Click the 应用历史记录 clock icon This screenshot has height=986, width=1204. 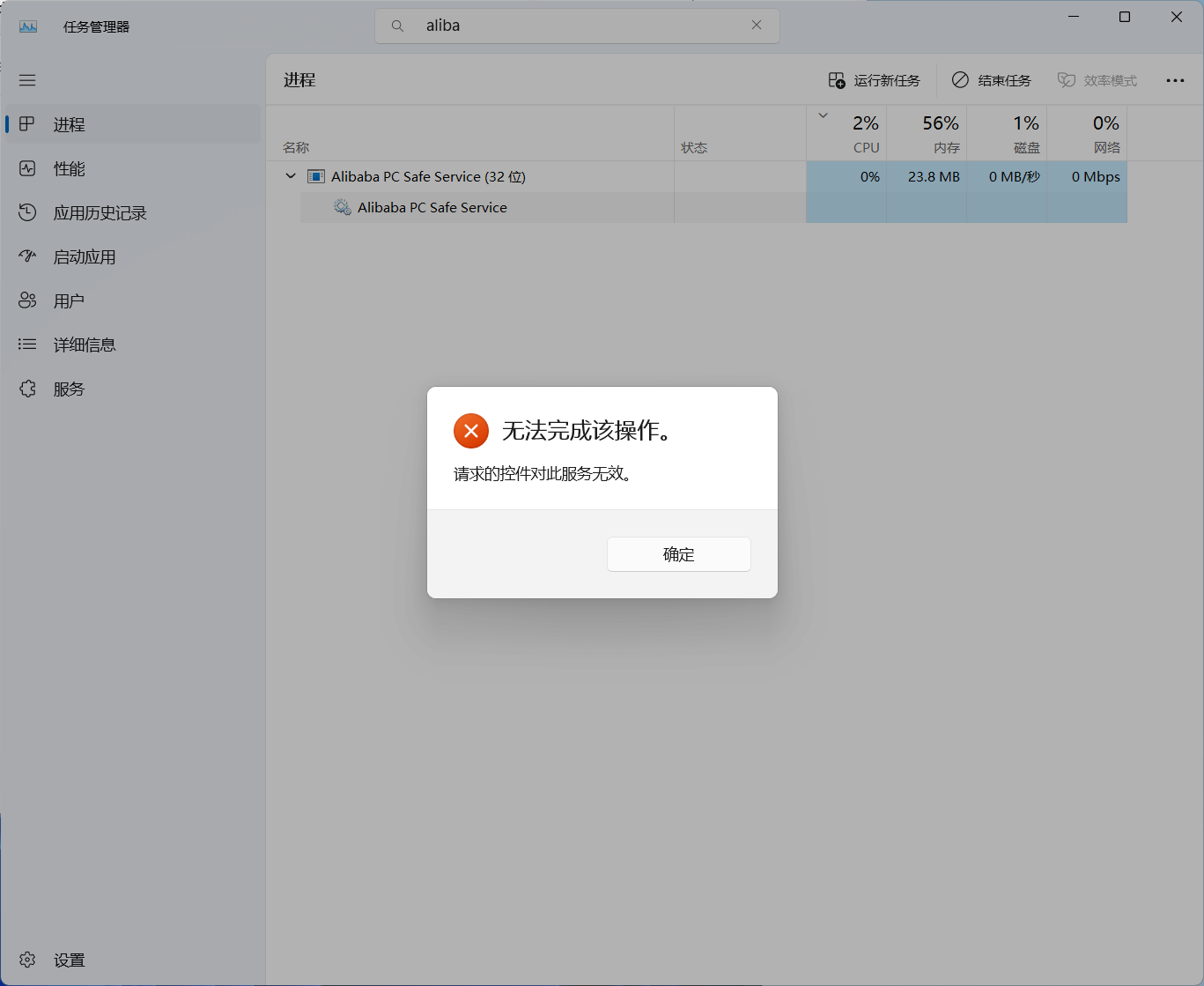[x=27, y=212]
